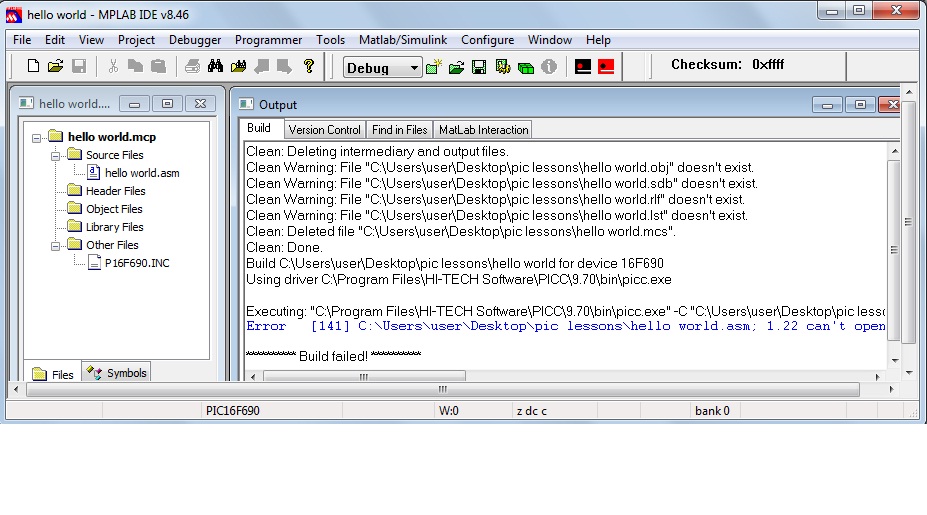
Task: Select the Header Files folder
Action: [115, 190]
